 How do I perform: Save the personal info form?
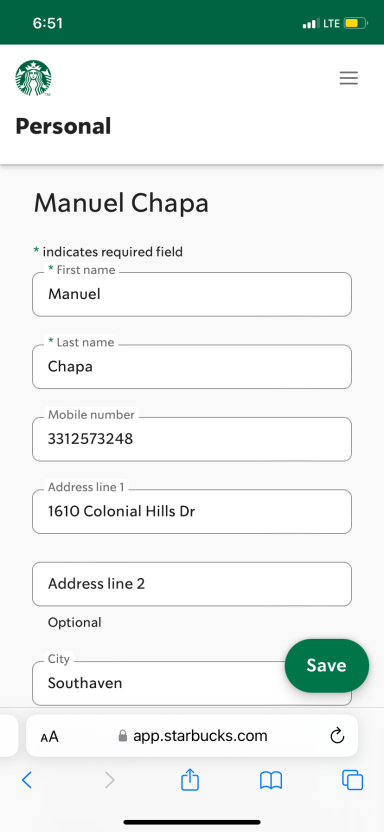(x=327, y=665)
